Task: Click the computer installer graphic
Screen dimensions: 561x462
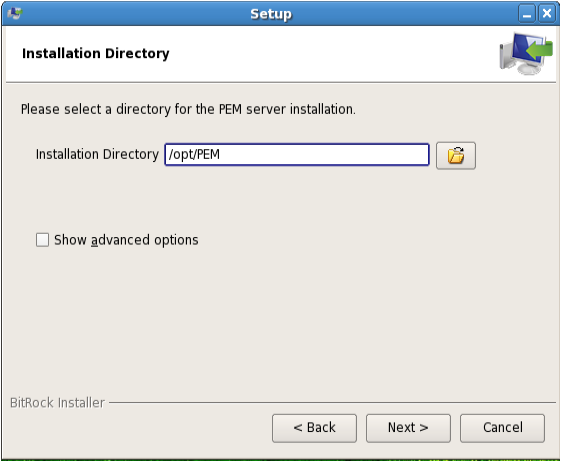Action: 526,54
